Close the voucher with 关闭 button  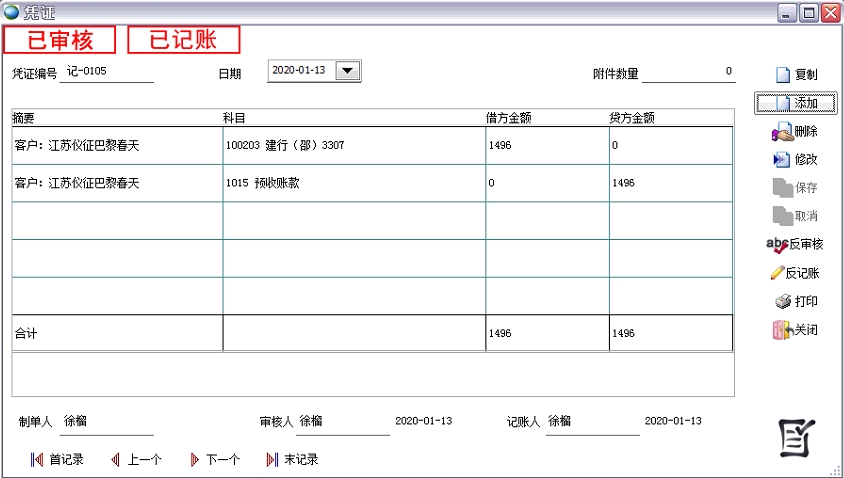click(x=795, y=329)
